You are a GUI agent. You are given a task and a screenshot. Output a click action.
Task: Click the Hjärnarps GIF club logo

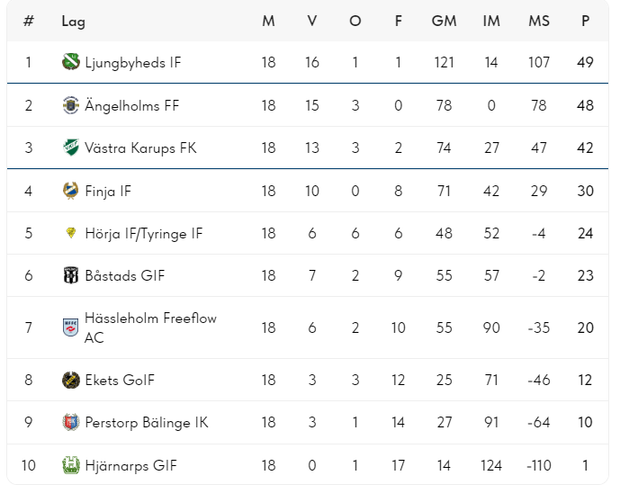tap(71, 465)
